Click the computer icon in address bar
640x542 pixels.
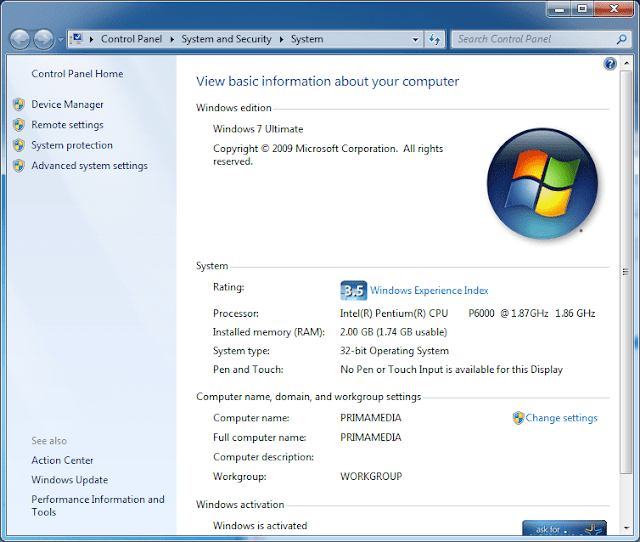click(77, 39)
